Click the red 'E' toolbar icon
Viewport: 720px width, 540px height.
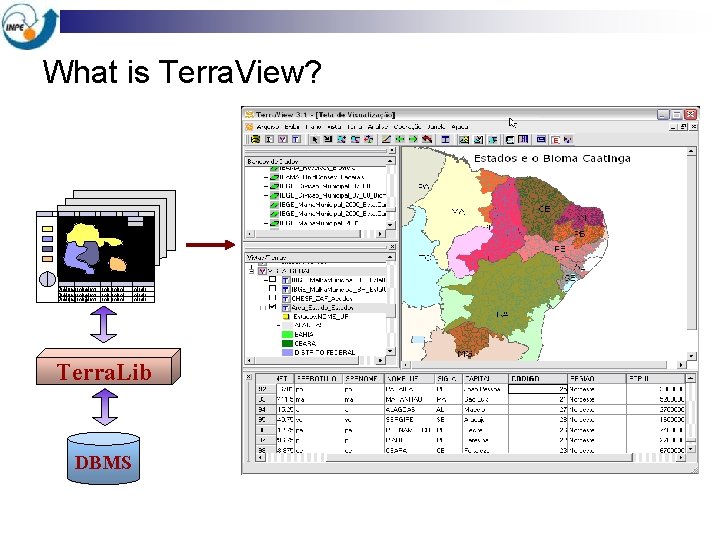tap(555, 140)
